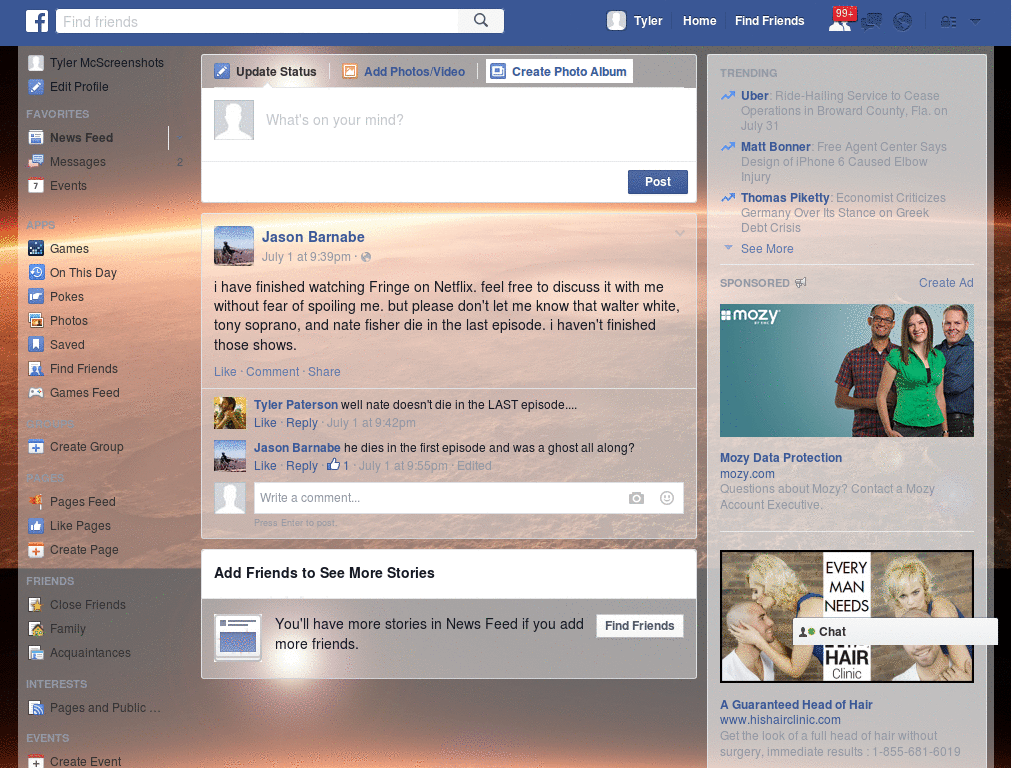Select the Add Photos/Video tab

point(404,71)
